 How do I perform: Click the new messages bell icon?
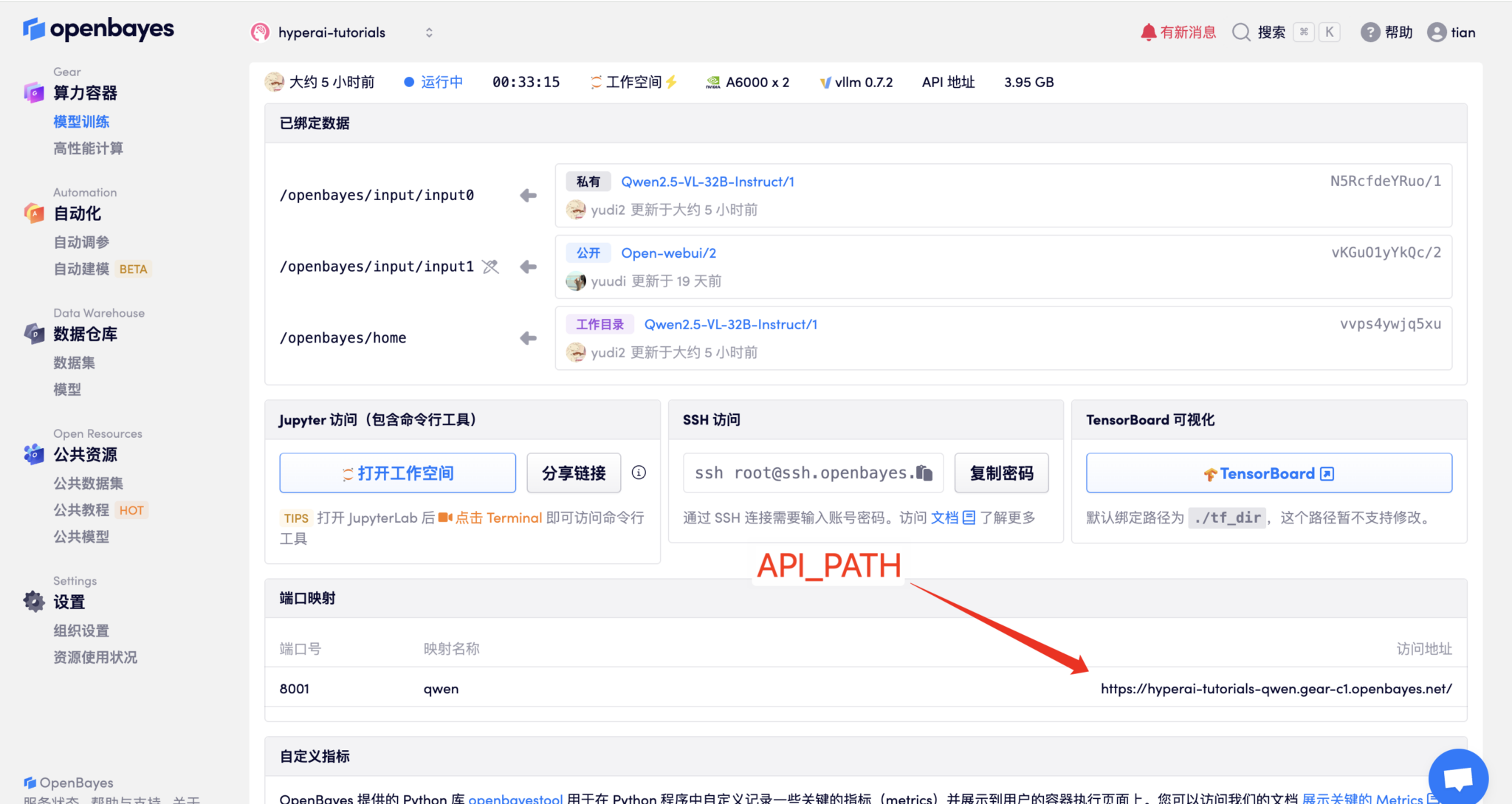pos(1148,32)
